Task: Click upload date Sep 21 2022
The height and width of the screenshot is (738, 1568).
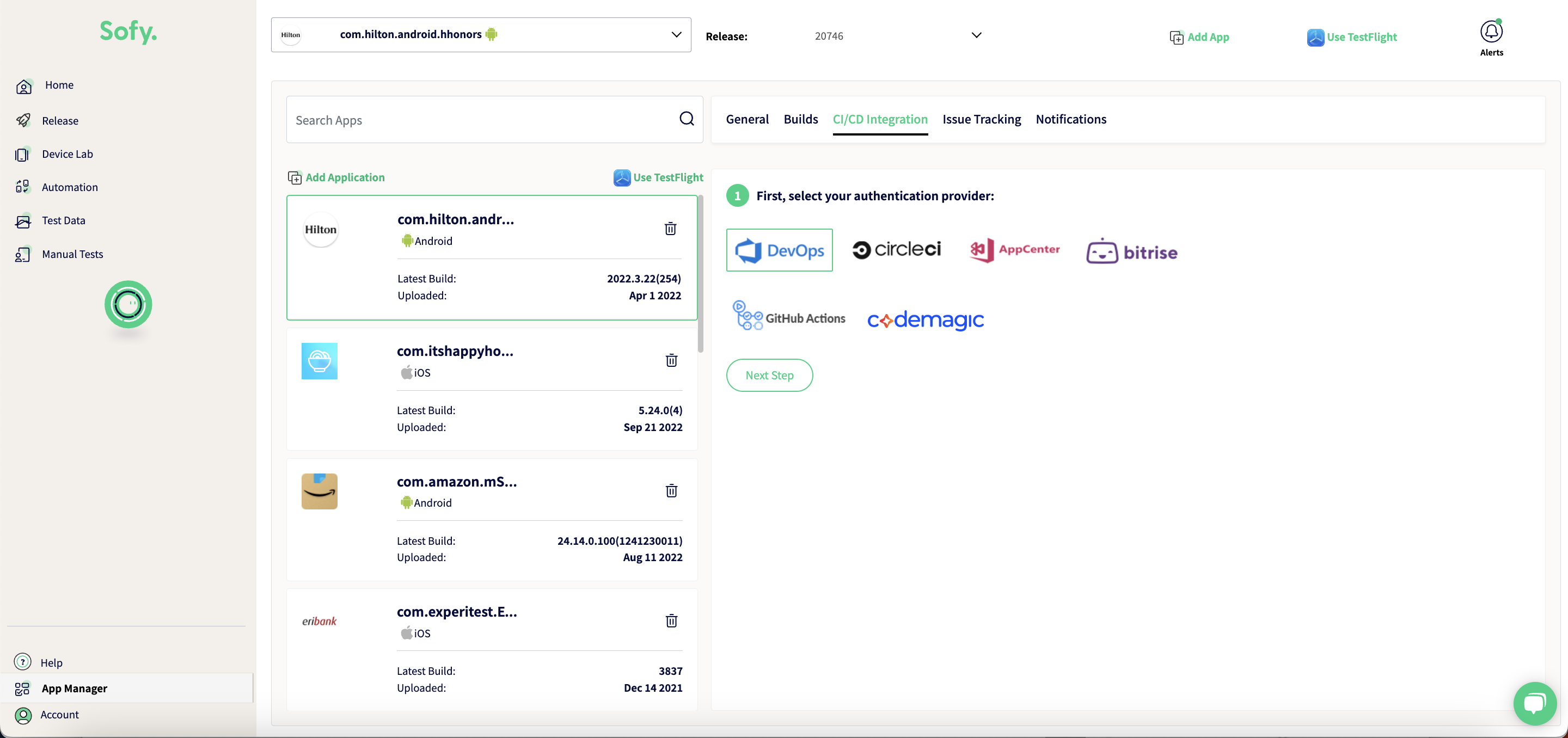Action: click(653, 427)
